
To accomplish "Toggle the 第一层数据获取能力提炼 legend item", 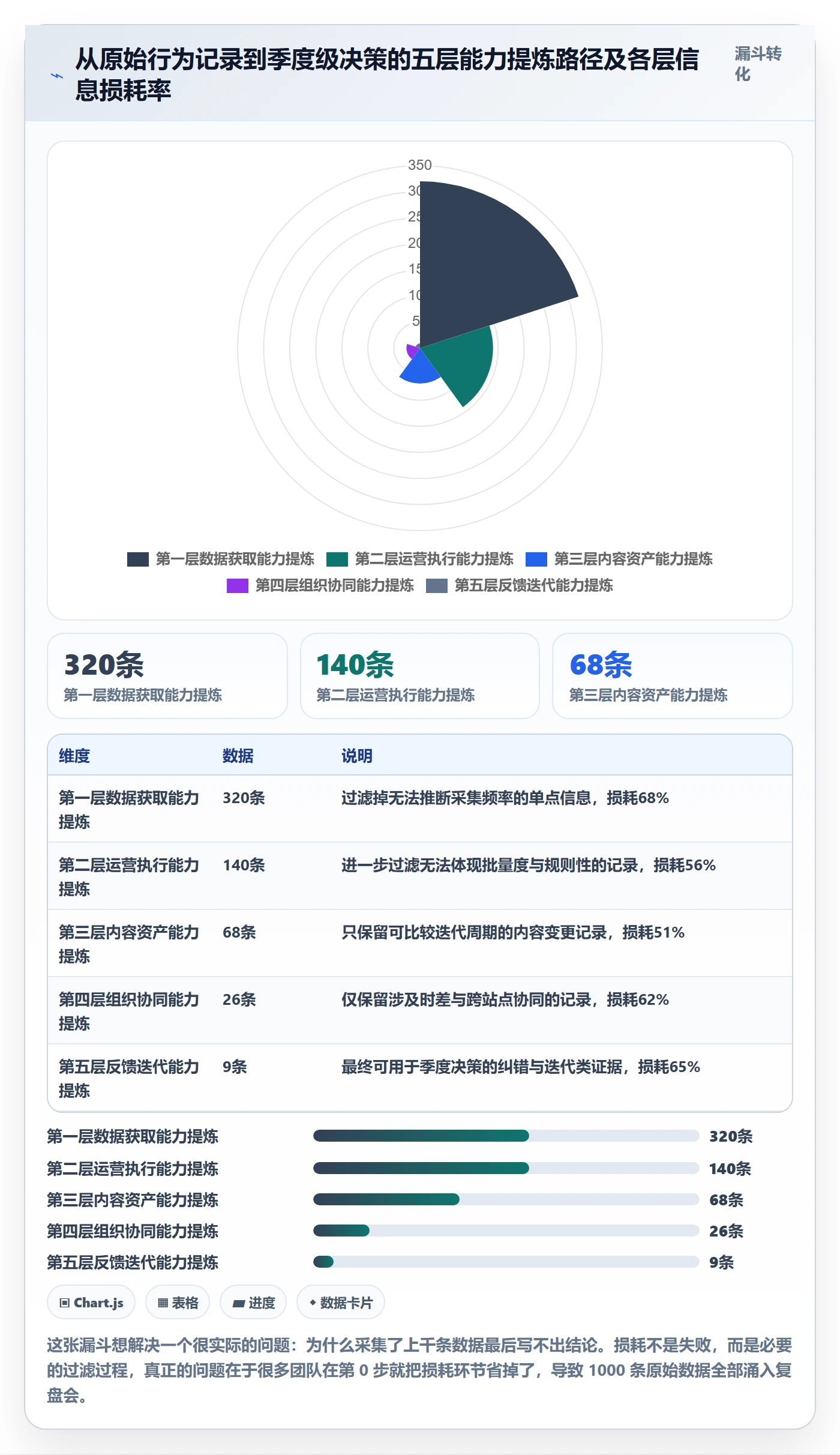I will click(221, 559).
